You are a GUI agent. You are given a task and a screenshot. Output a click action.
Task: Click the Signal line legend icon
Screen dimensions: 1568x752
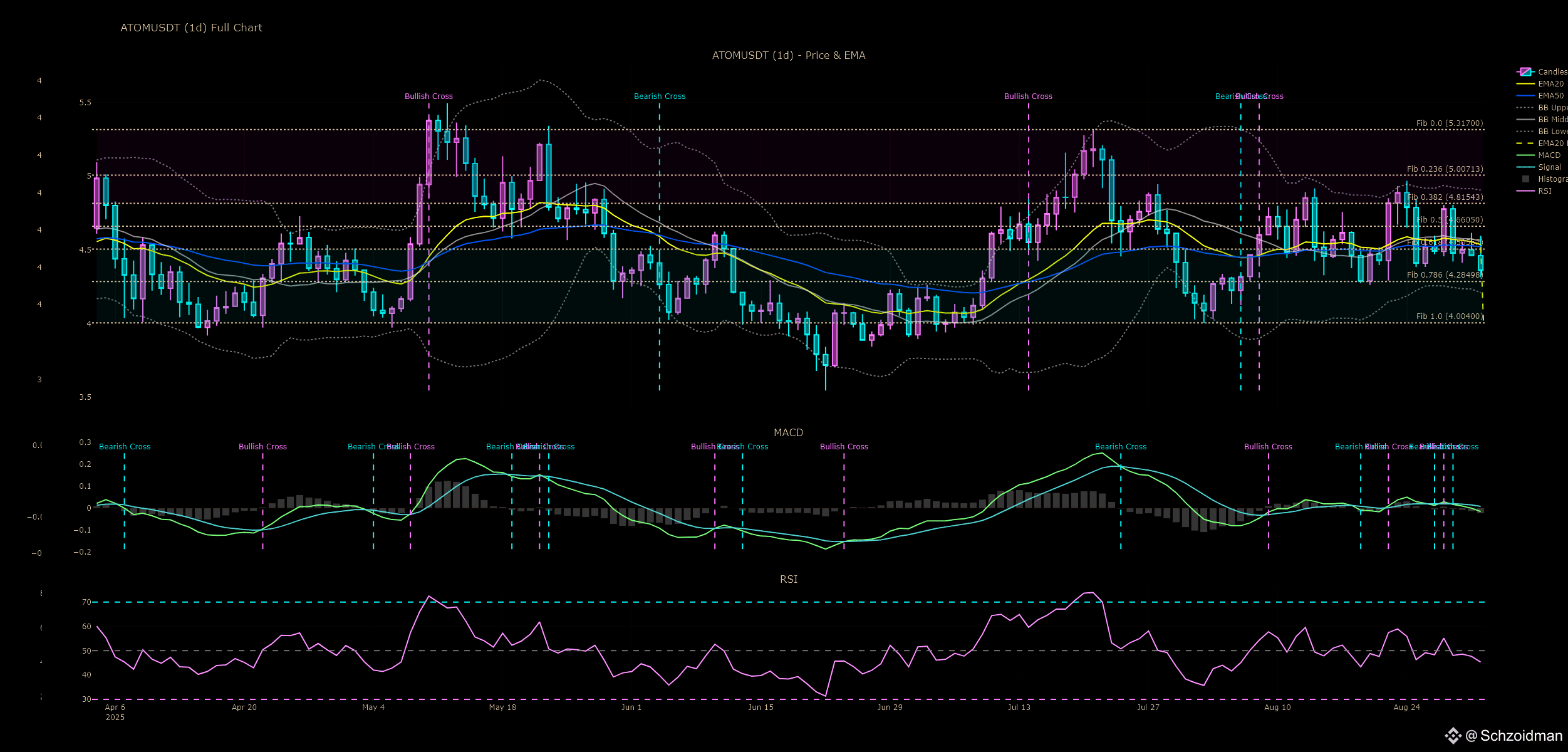(x=1525, y=167)
